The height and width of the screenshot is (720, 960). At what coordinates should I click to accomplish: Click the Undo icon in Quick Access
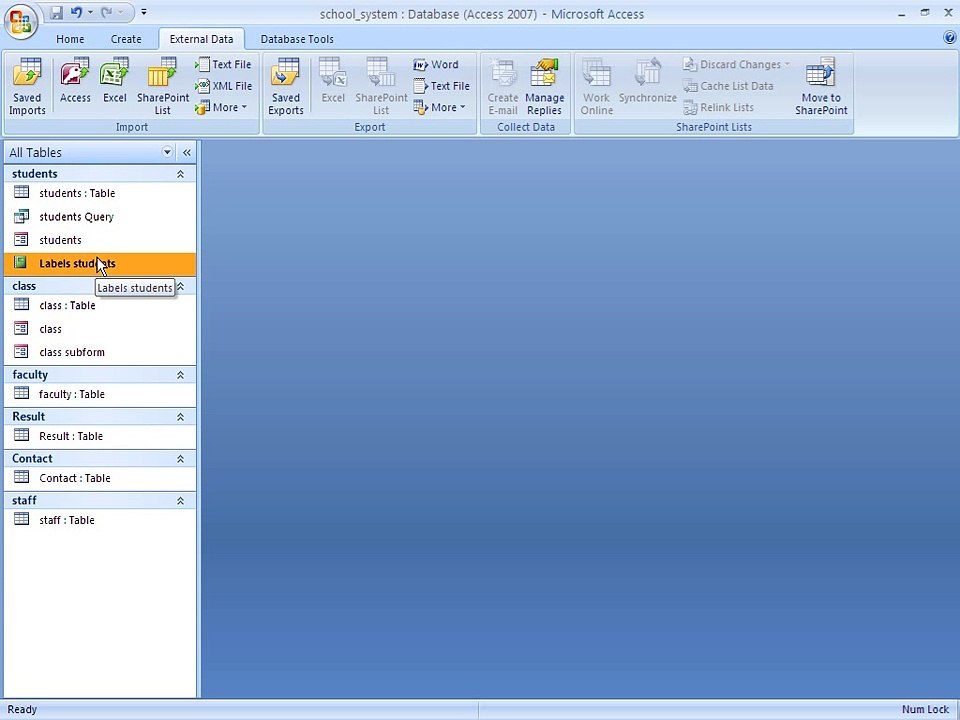(76, 12)
